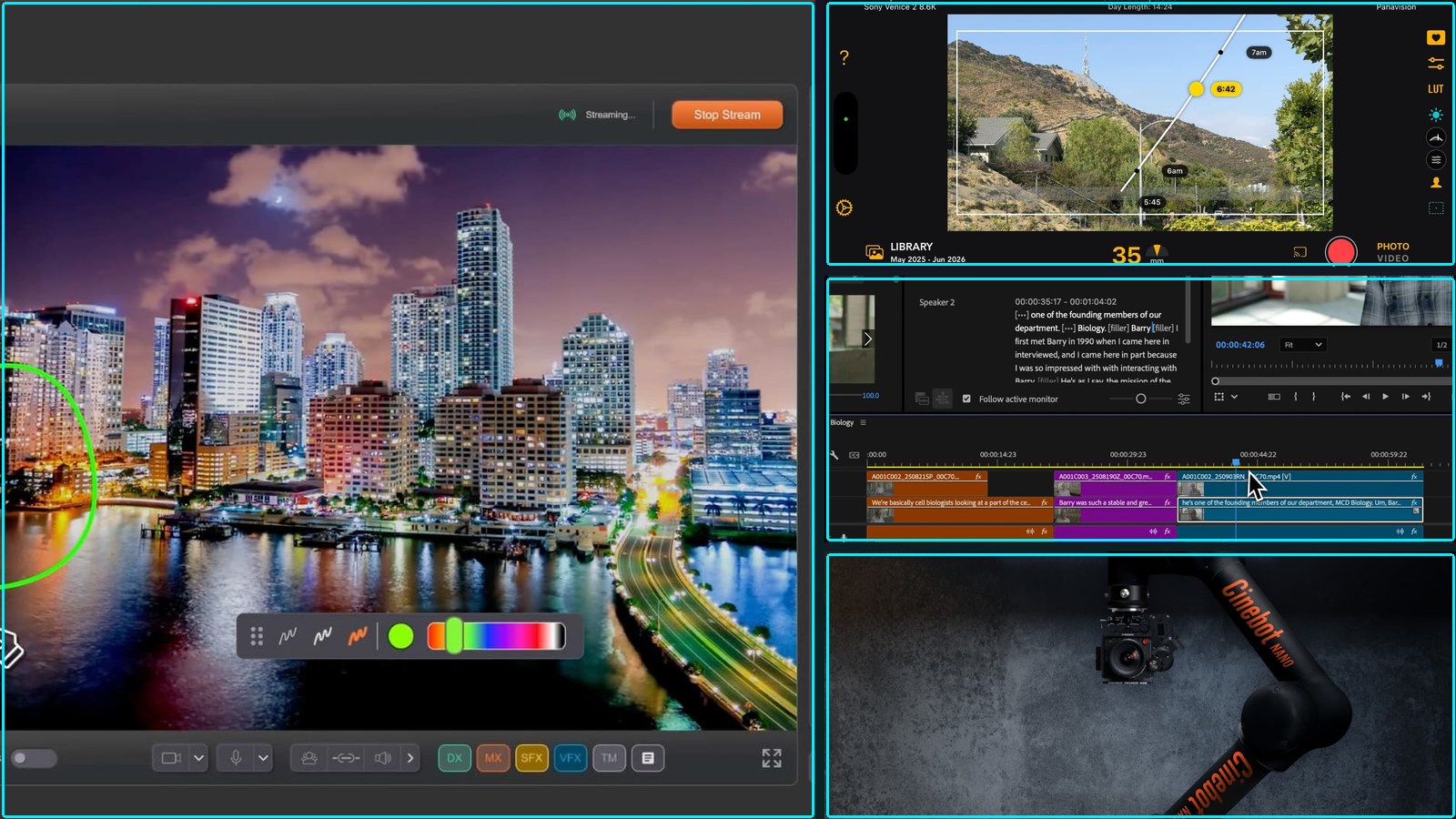Viewport: 1456px width, 819px height.
Task: Click the 00:00:42:06 timecode field
Action: point(1239,345)
